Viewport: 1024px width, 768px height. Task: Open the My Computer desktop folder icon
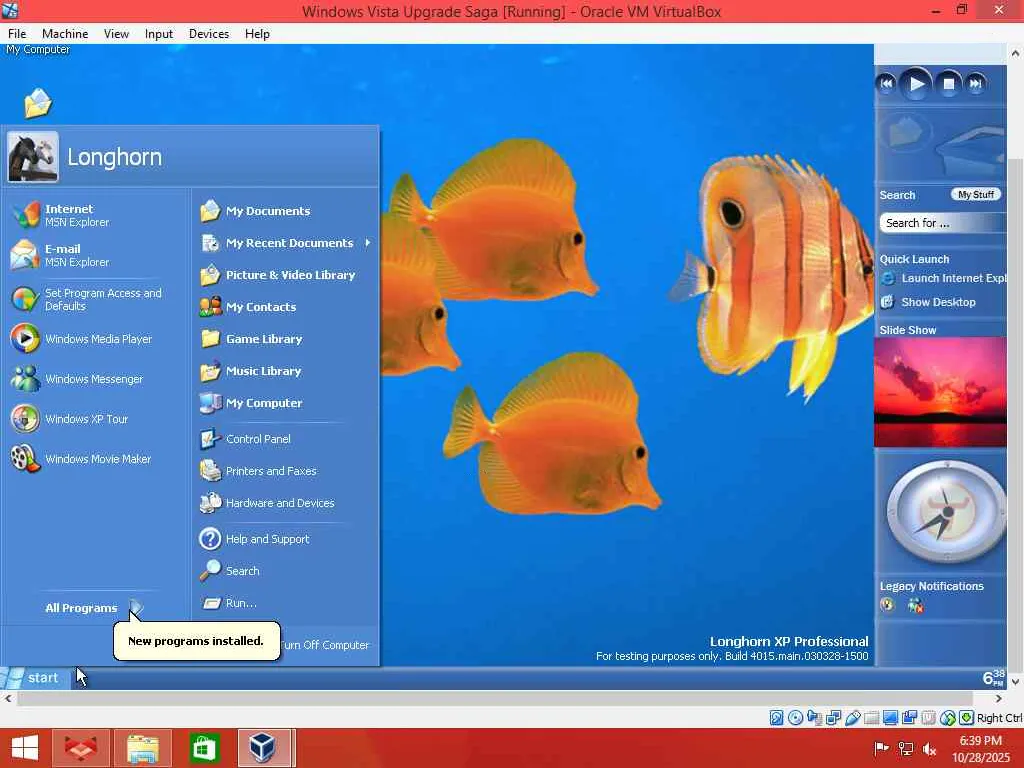[x=38, y=103]
